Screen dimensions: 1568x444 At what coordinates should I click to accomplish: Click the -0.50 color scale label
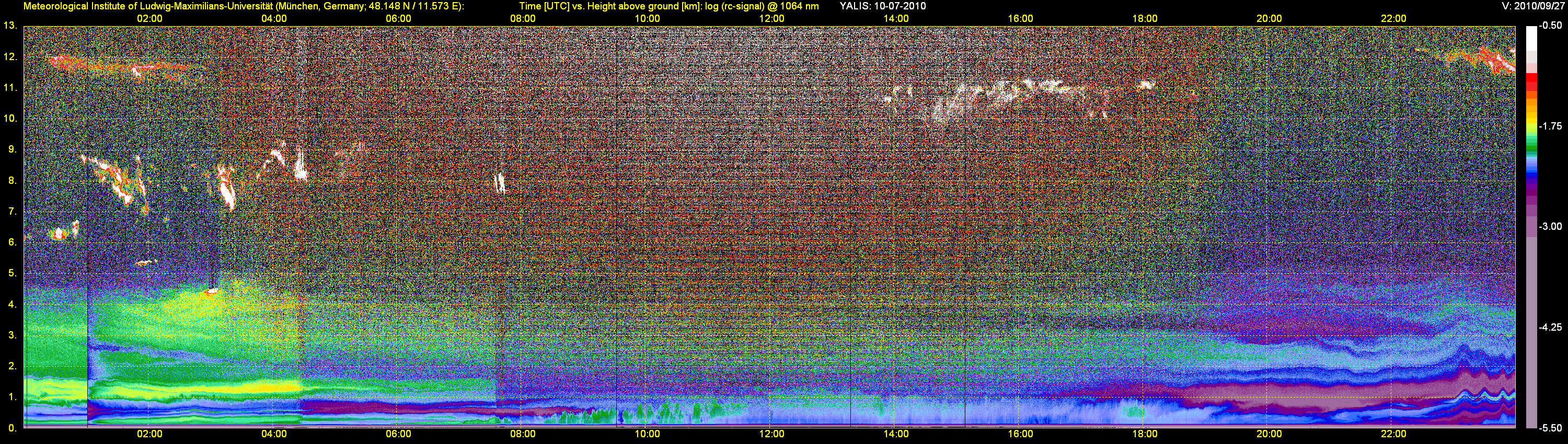(1550, 26)
